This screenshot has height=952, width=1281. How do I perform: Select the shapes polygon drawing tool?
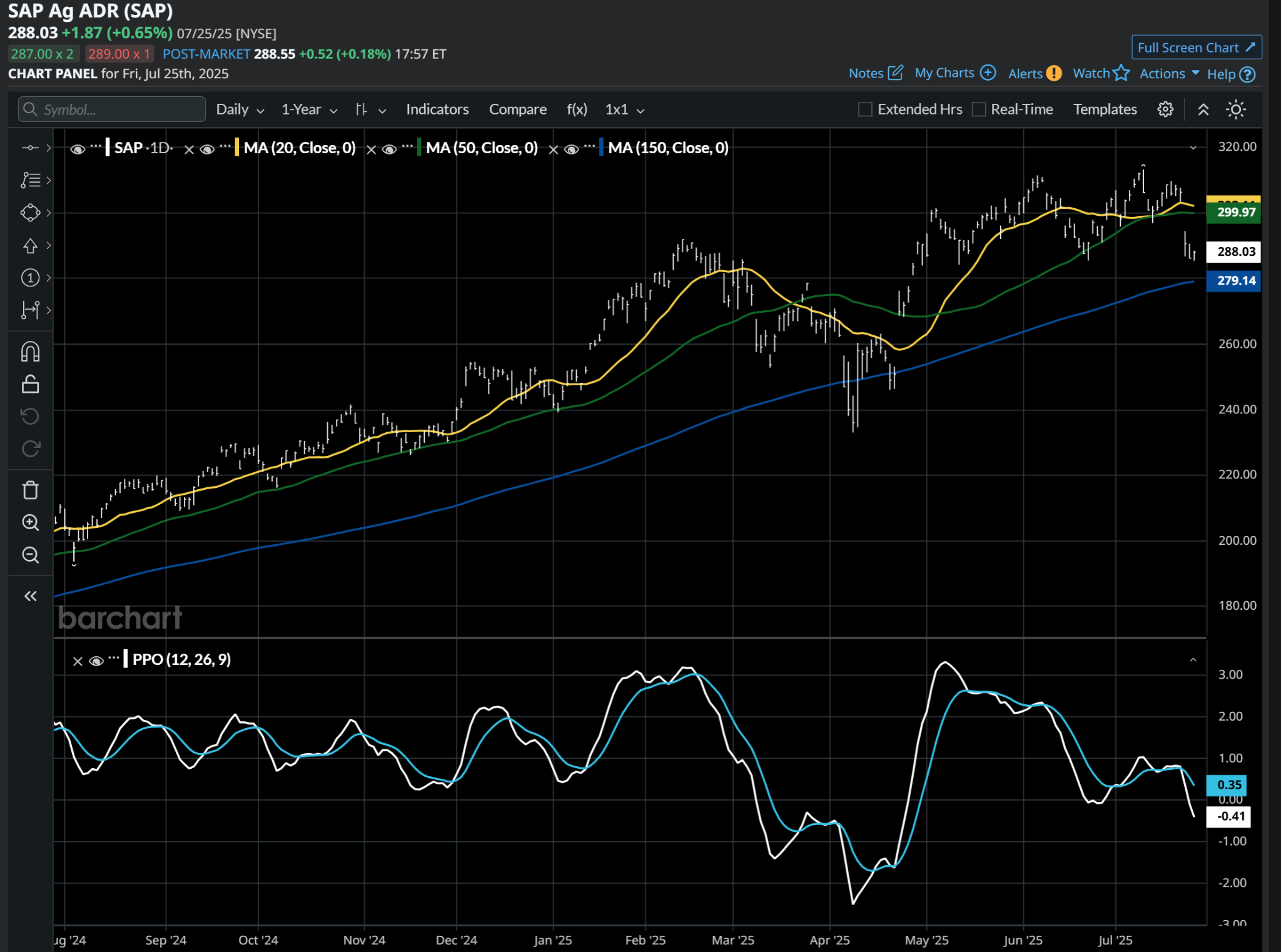tap(30, 213)
